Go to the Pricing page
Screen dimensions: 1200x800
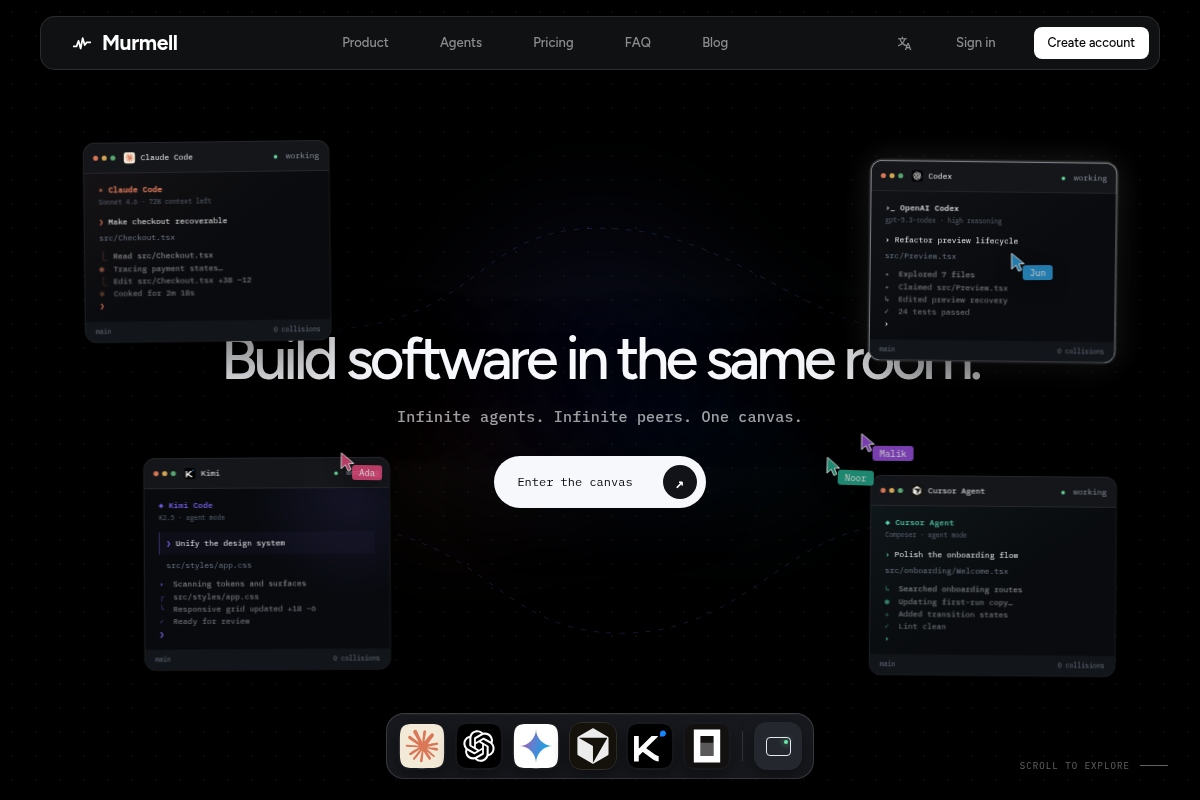point(553,43)
